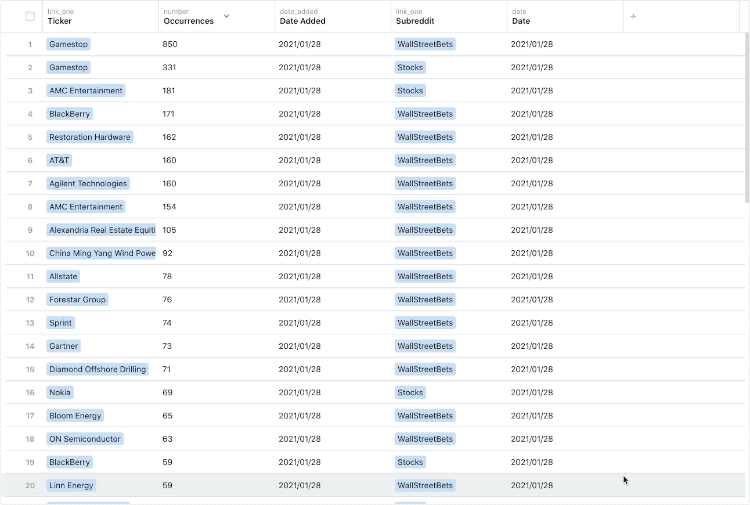
Task: Add a new column with plus icon
Action: click(x=633, y=16)
